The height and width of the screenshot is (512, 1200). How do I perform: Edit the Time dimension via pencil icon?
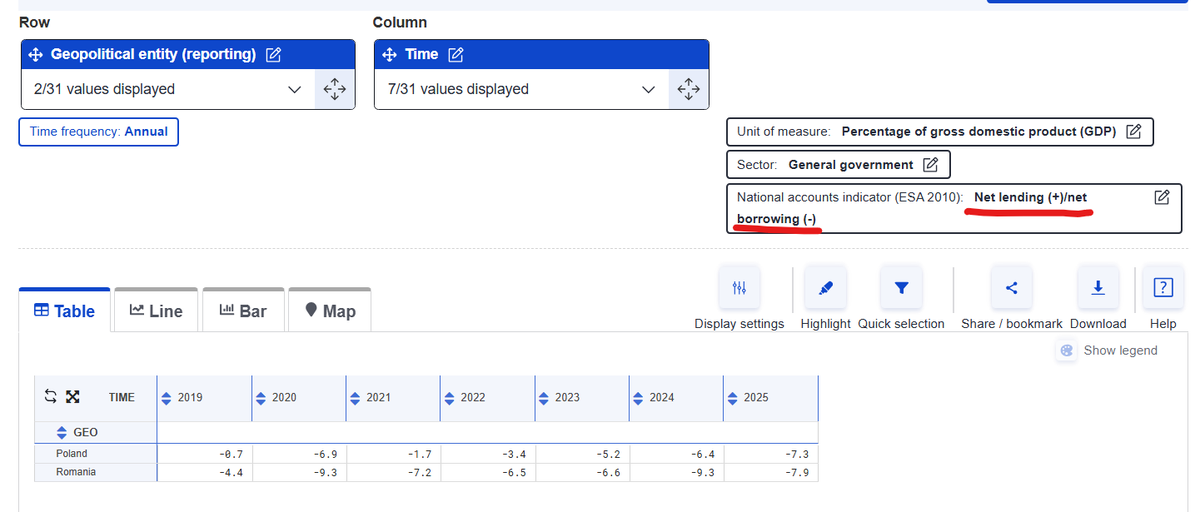(456, 55)
